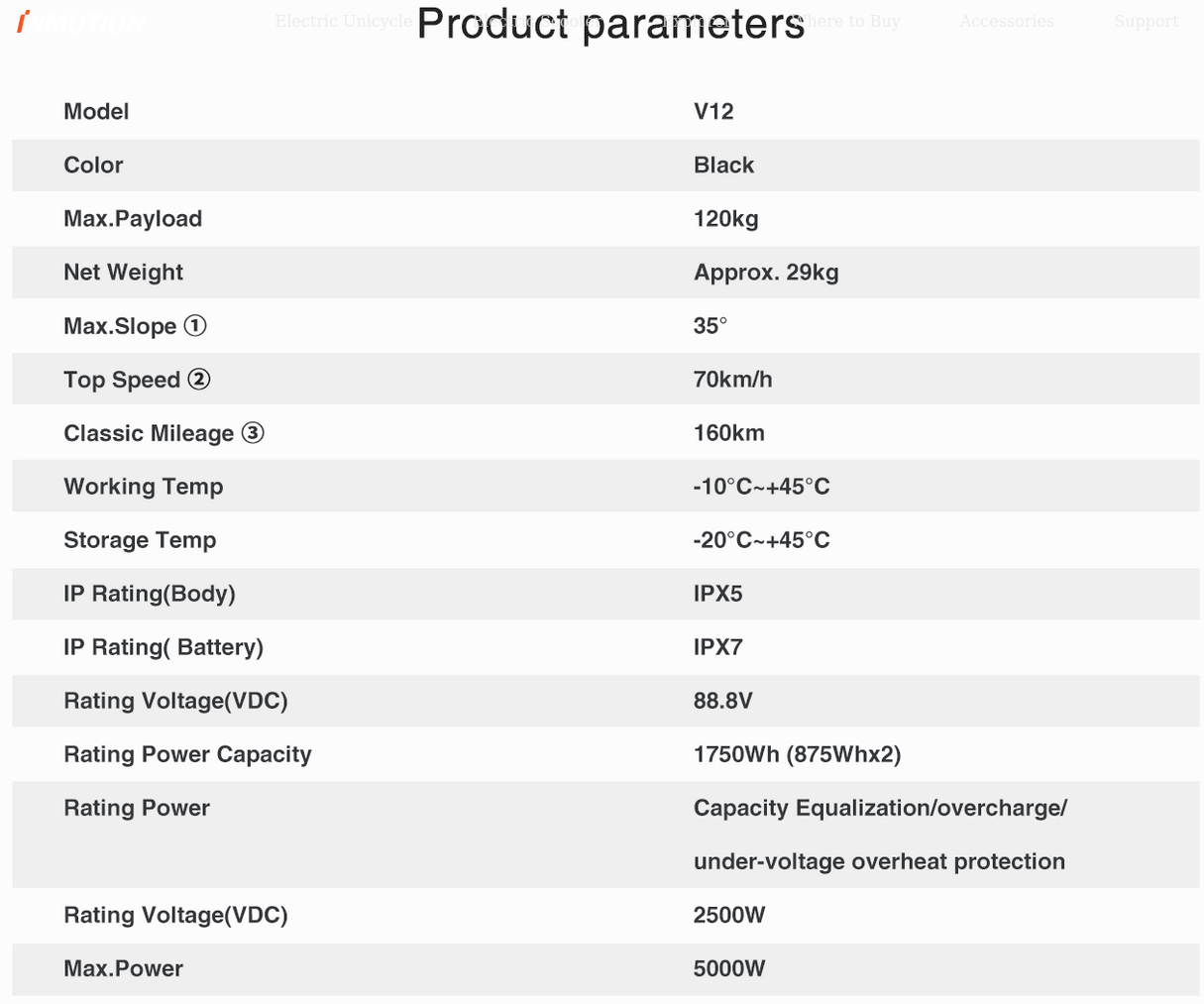
Task: Click the circled 2 footnote beside Top Speed
Action: (199, 379)
